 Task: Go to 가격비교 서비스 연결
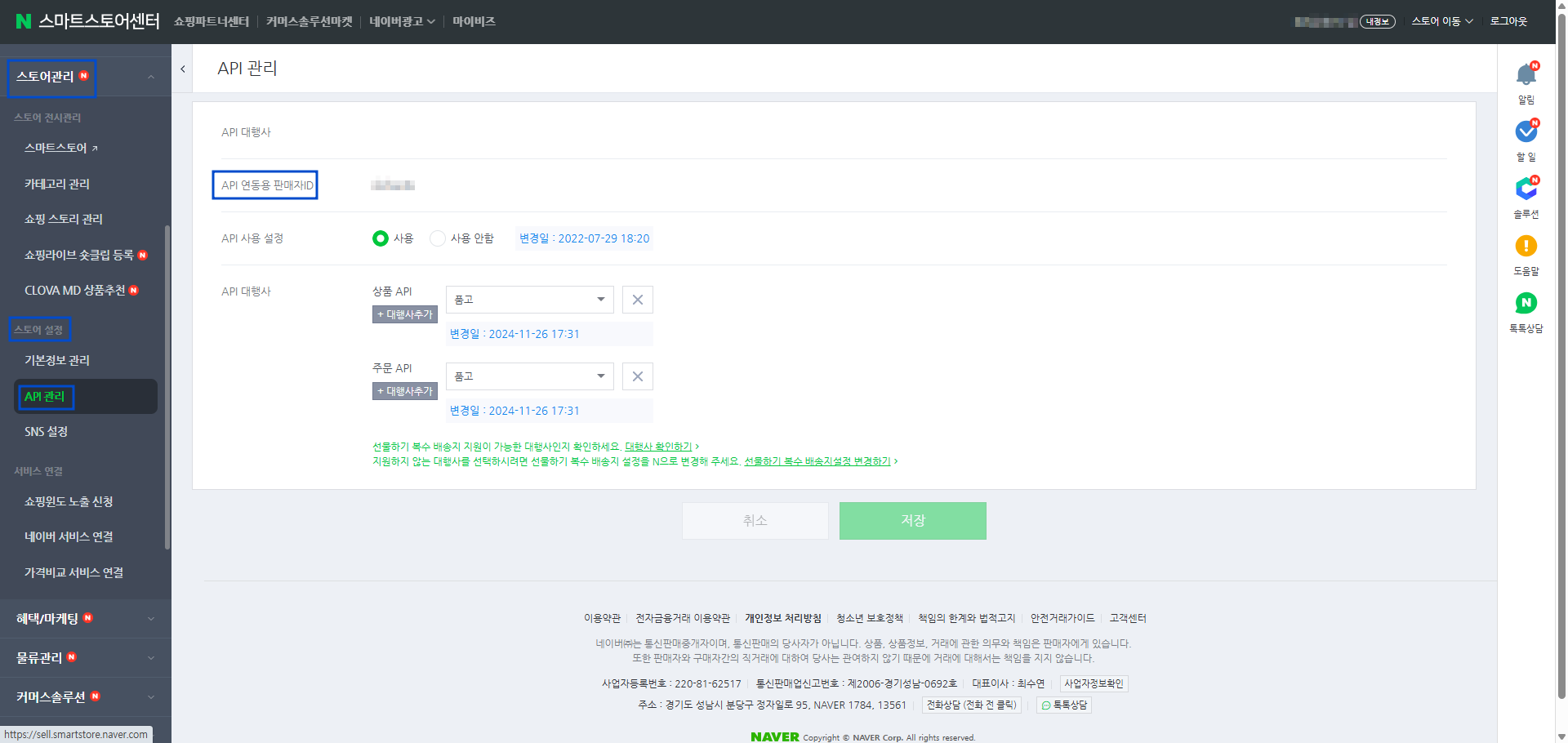[73, 573]
